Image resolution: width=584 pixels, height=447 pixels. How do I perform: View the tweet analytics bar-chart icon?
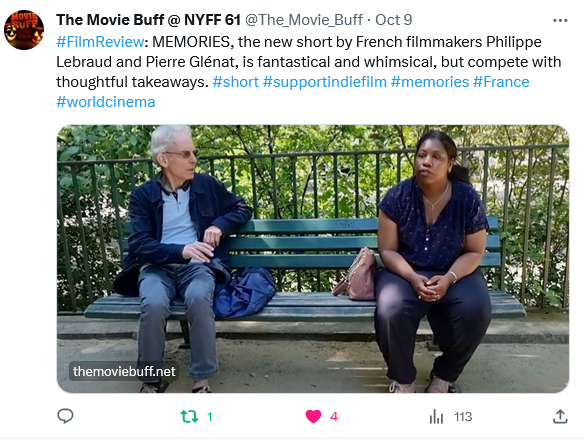[x=436, y=416]
